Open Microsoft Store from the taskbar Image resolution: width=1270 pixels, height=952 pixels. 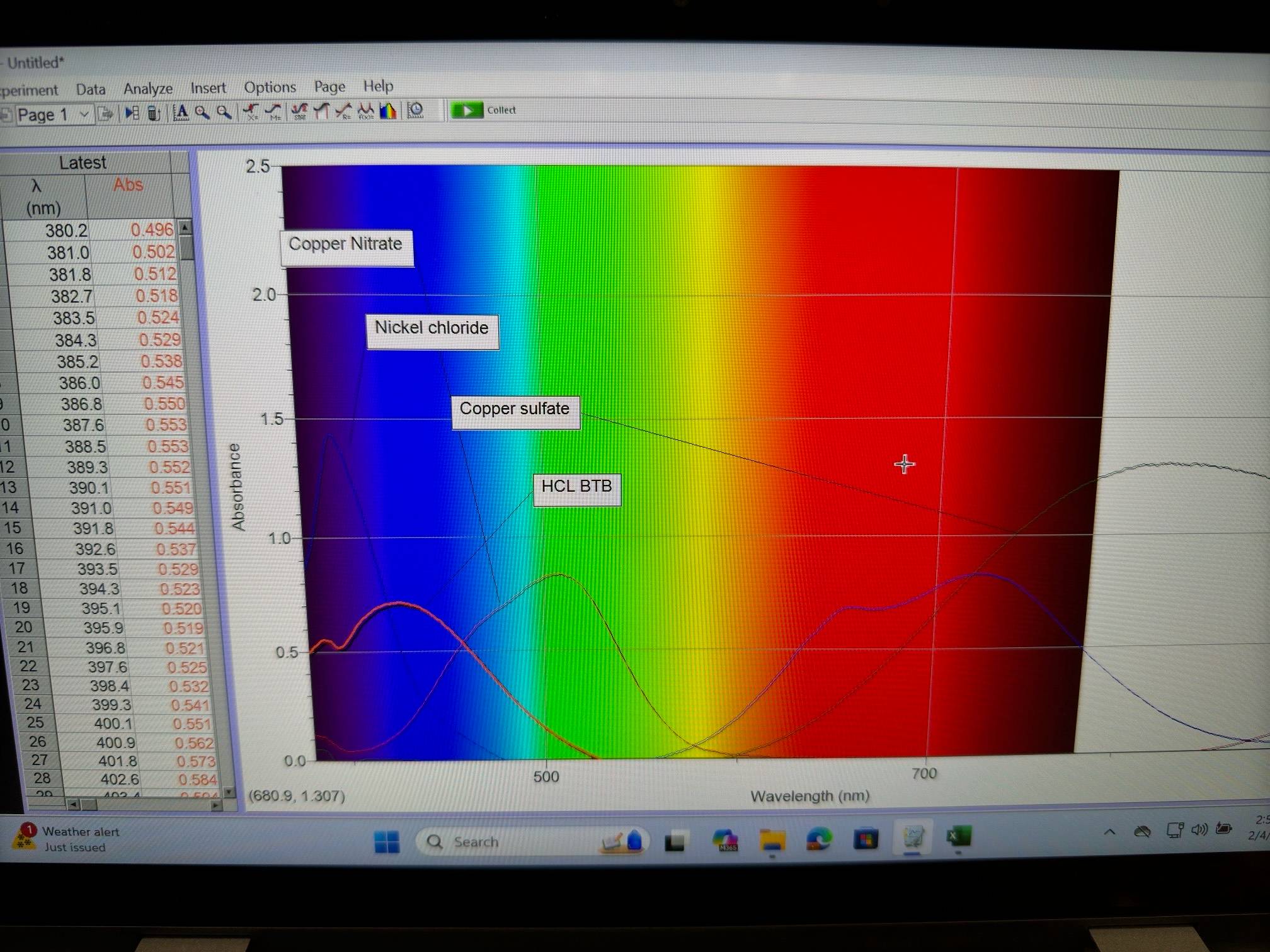(x=866, y=839)
